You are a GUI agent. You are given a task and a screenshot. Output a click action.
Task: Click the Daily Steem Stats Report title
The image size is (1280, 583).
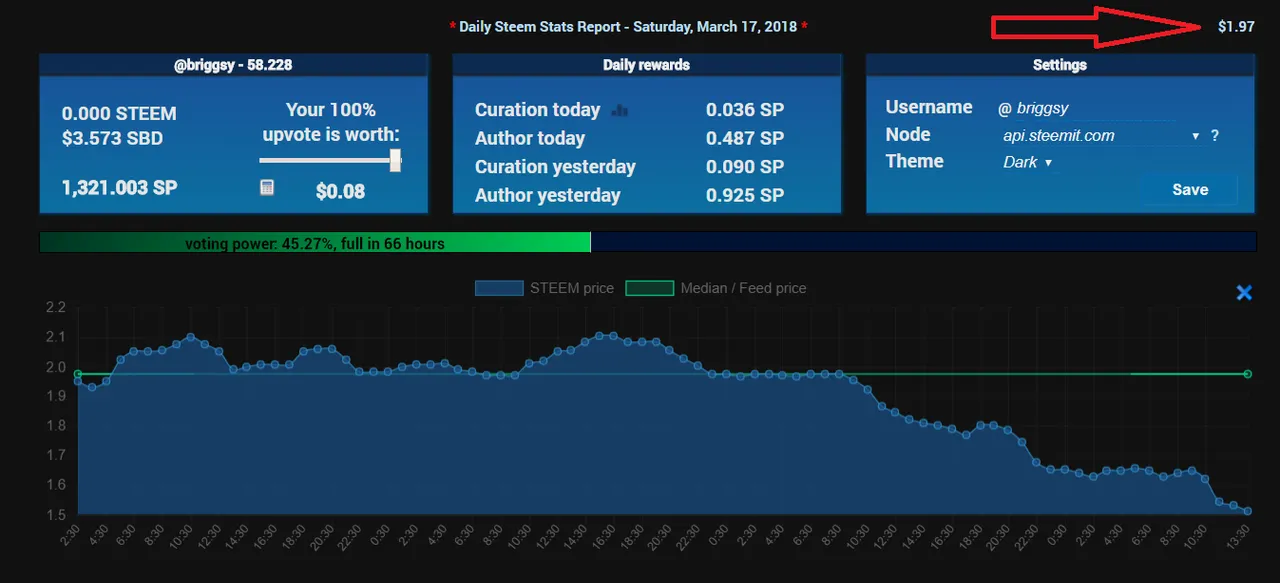[x=628, y=27]
